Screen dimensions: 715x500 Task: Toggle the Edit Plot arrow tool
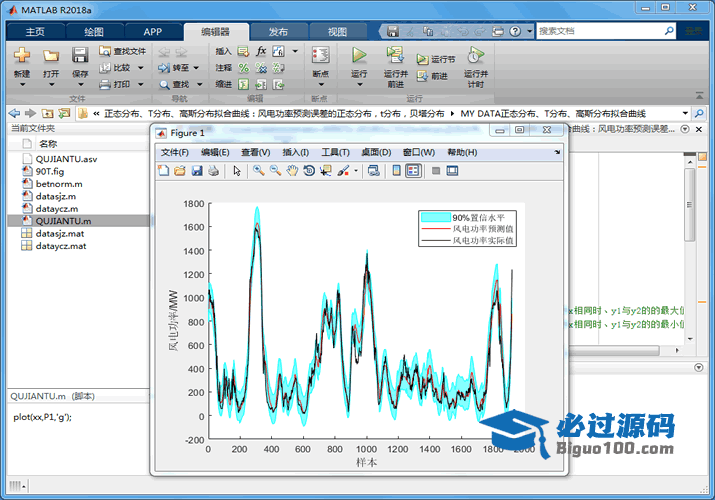[x=237, y=171]
